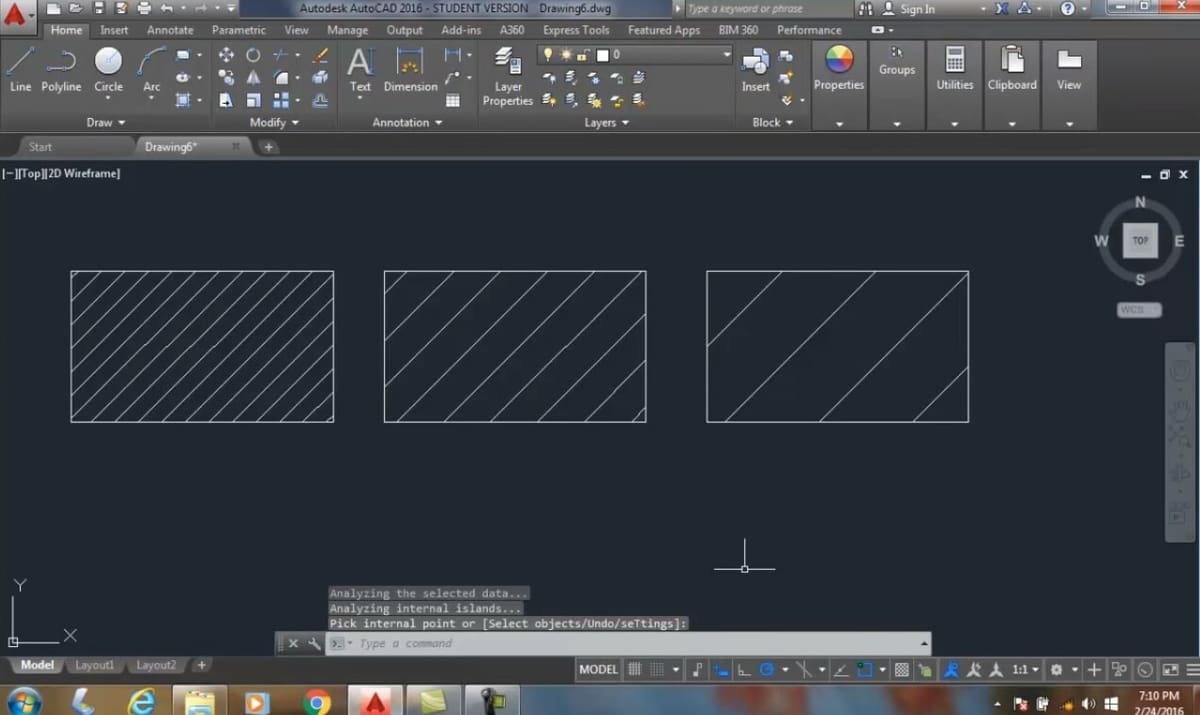Click the Offset tool icon
1200x715 pixels.
click(x=320, y=99)
